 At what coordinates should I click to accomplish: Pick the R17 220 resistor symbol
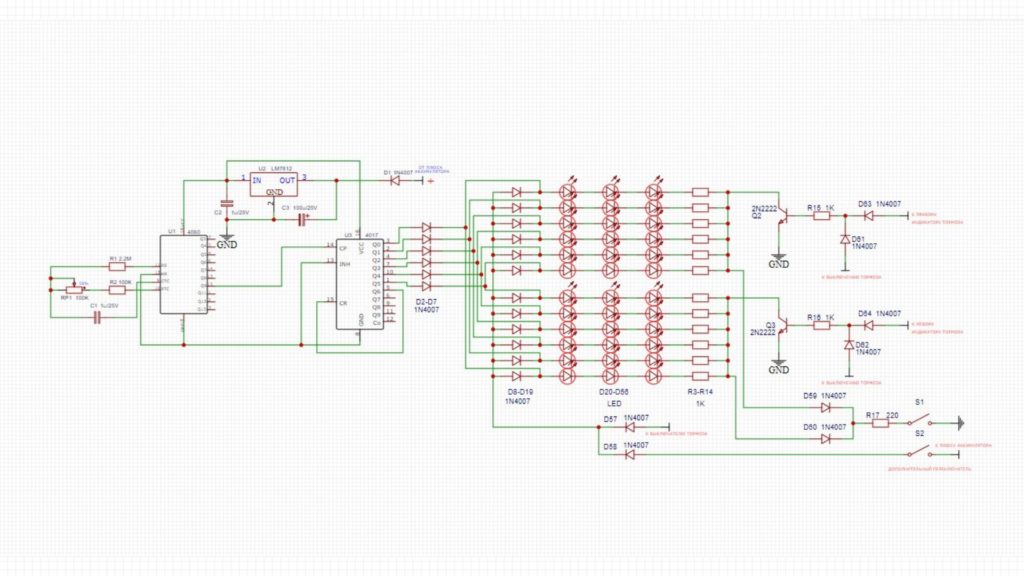880,423
